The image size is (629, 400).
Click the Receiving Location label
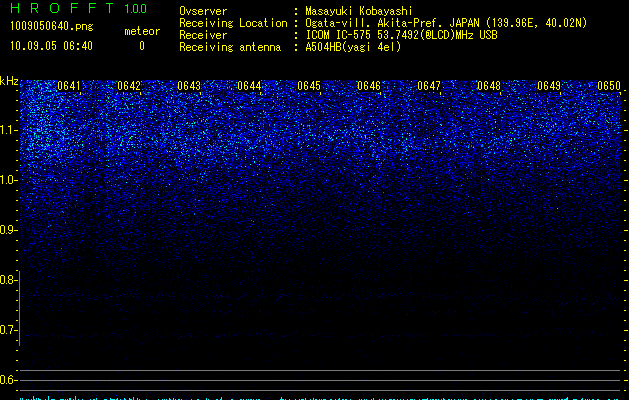[x=233, y=23]
